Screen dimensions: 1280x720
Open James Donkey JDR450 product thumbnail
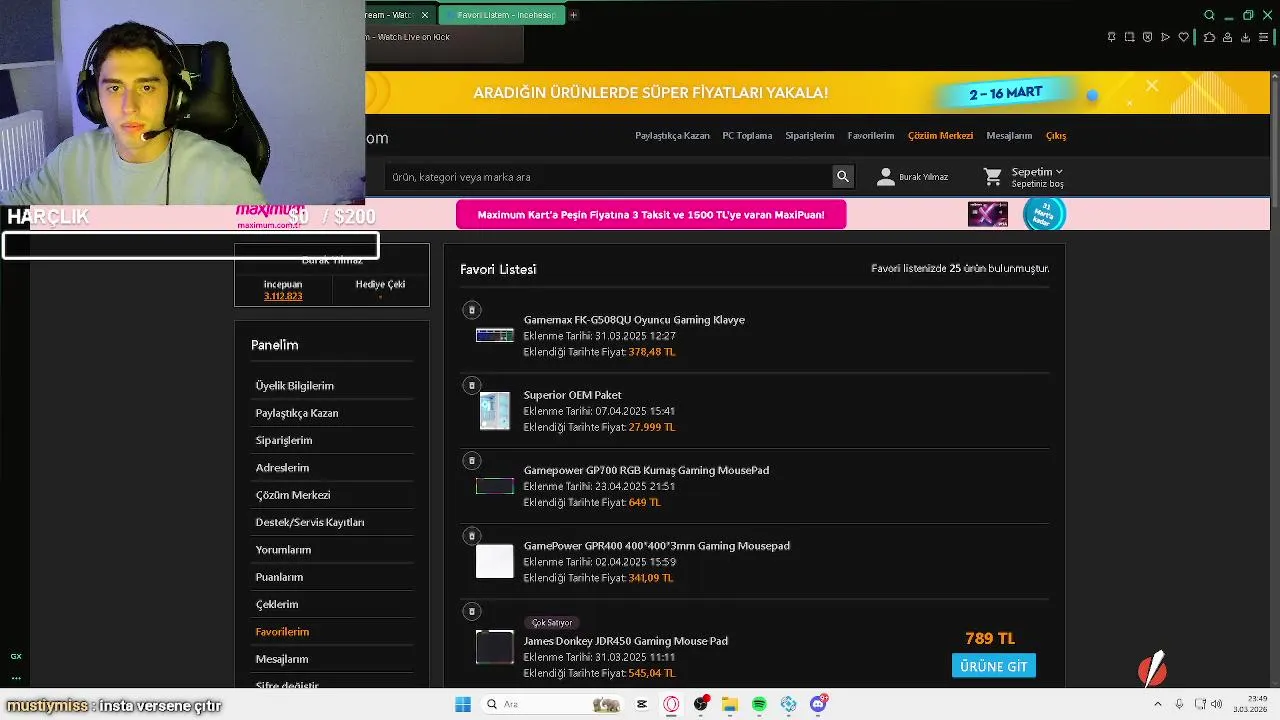pos(494,647)
